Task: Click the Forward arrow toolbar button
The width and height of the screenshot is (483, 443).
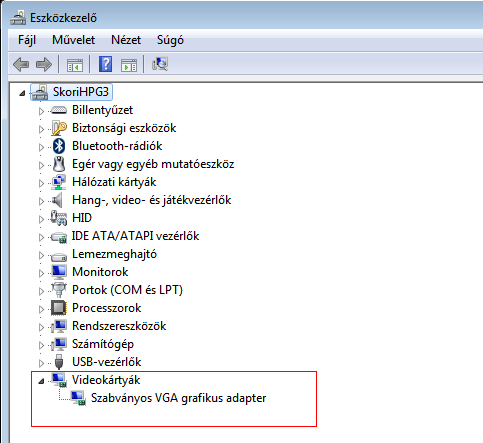Action: pos(44,64)
